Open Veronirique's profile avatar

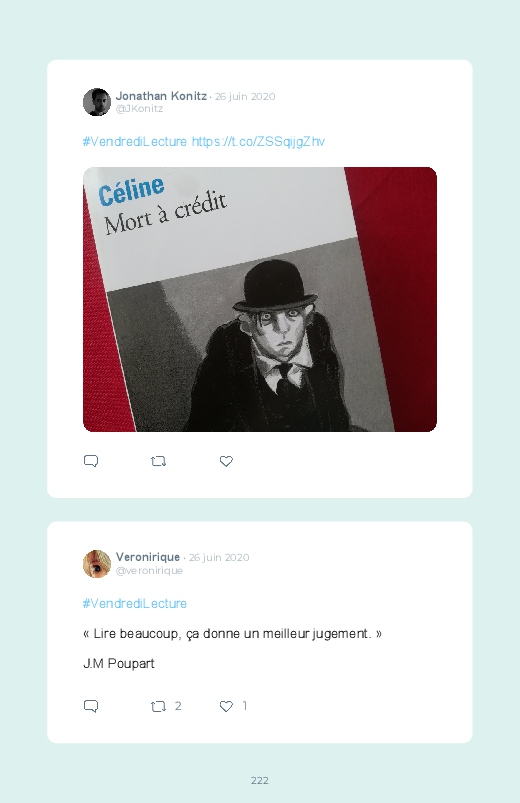[x=97, y=564]
